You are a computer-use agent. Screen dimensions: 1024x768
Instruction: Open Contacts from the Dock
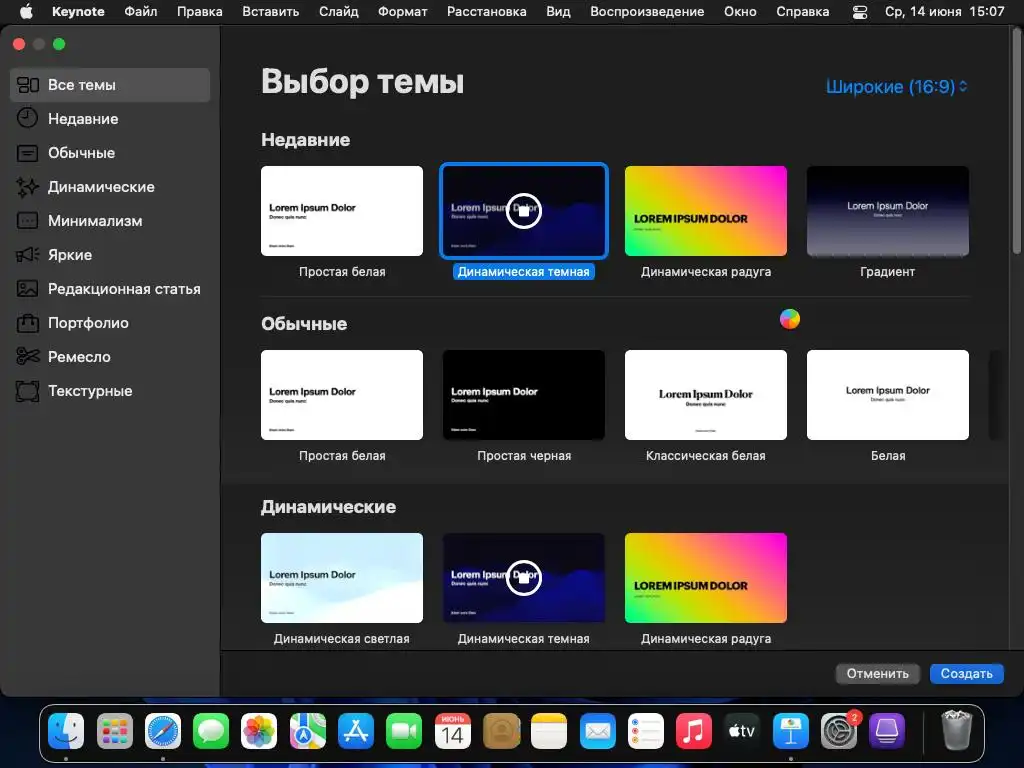501,730
